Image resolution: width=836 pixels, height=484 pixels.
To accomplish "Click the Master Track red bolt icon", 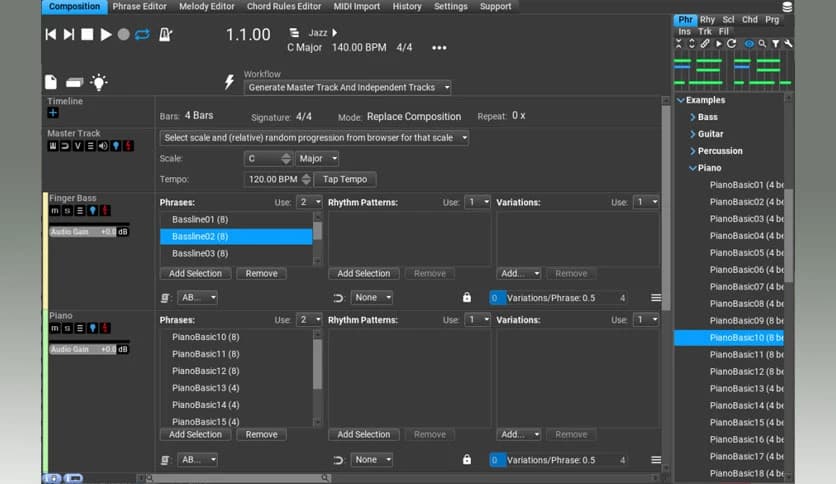I will click(128, 146).
